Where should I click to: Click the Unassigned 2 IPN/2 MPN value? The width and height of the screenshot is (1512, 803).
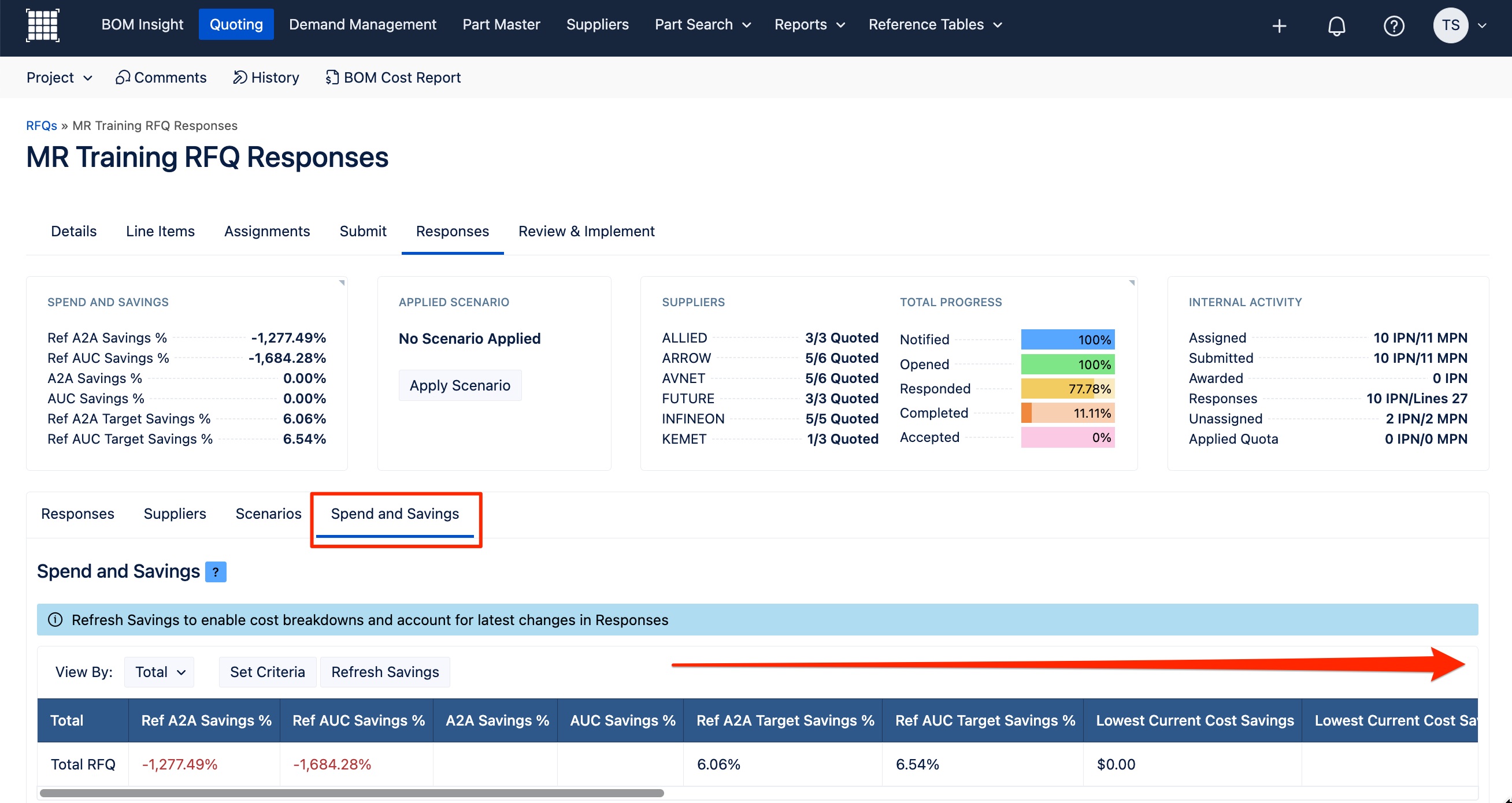(1426, 419)
